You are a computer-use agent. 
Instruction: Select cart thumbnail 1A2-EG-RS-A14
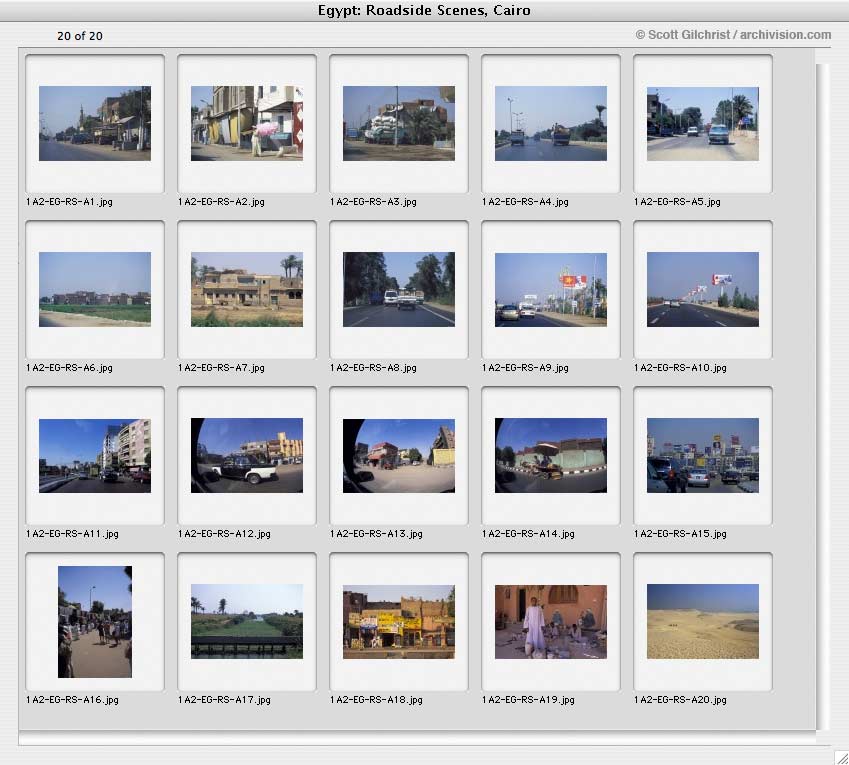tap(551, 455)
